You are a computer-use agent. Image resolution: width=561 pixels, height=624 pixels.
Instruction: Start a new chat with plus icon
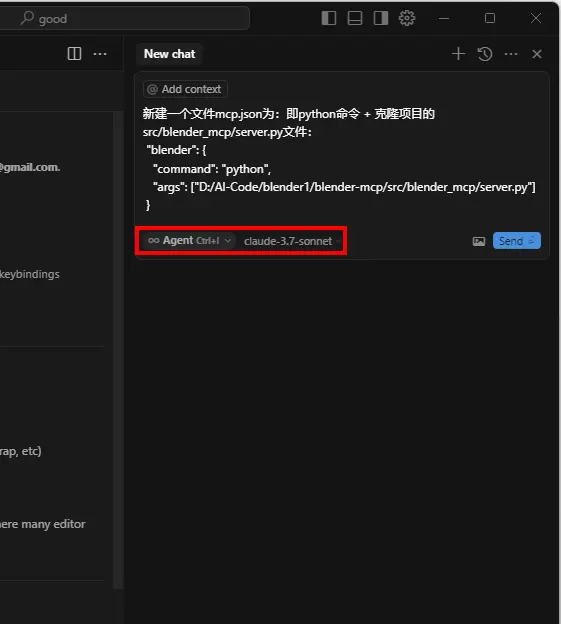458,54
